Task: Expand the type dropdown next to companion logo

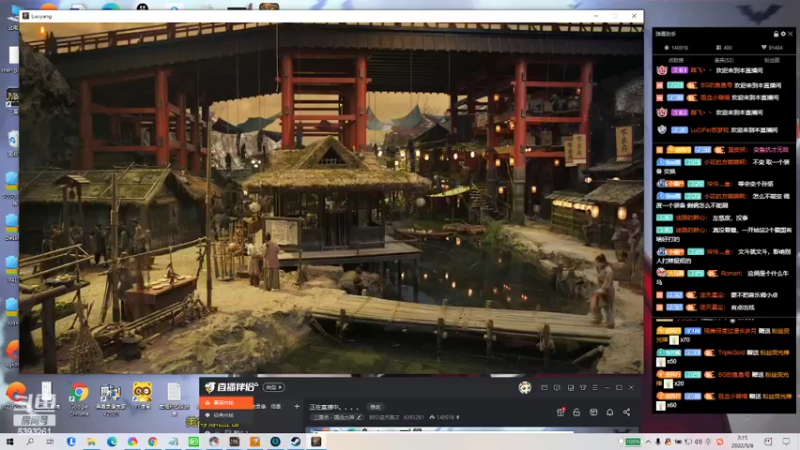Action: 273,387
